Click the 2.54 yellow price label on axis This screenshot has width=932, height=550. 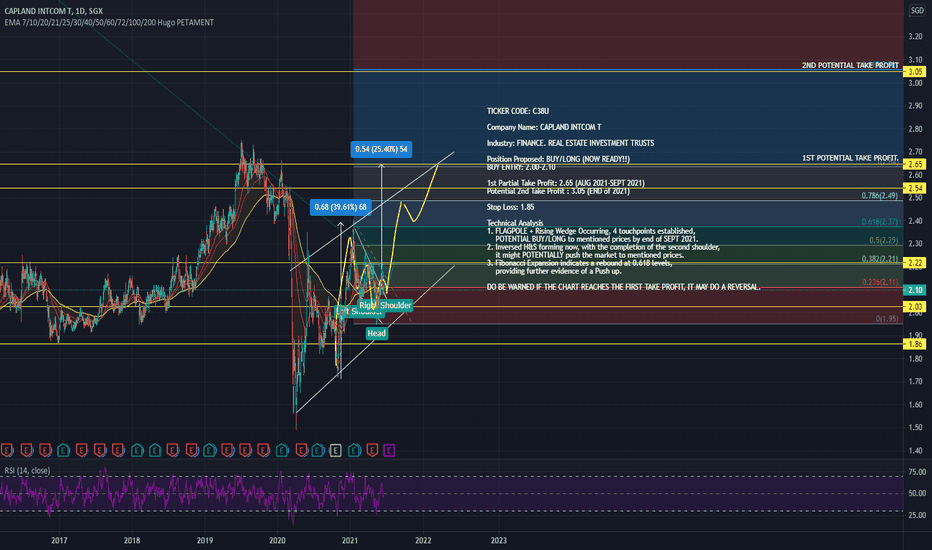click(x=915, y=188)
